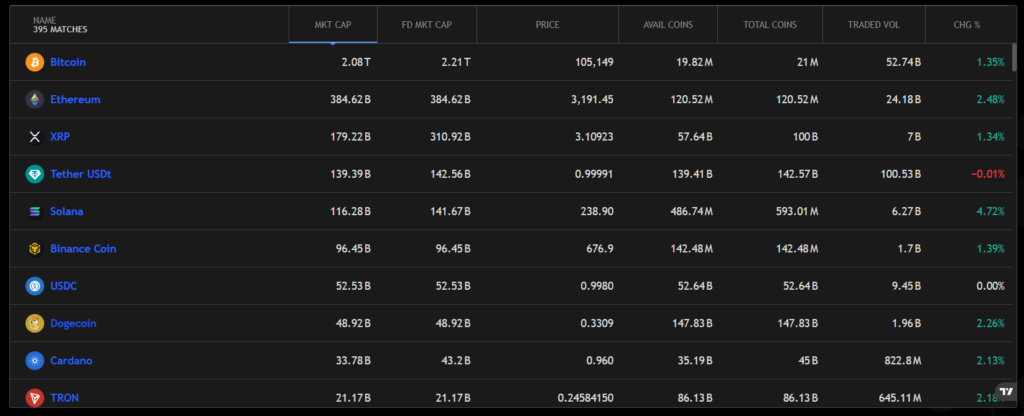Viewport: 1024px width, 416px height.
Task: Sort by the CHG % column header
Action: point(967,25)
